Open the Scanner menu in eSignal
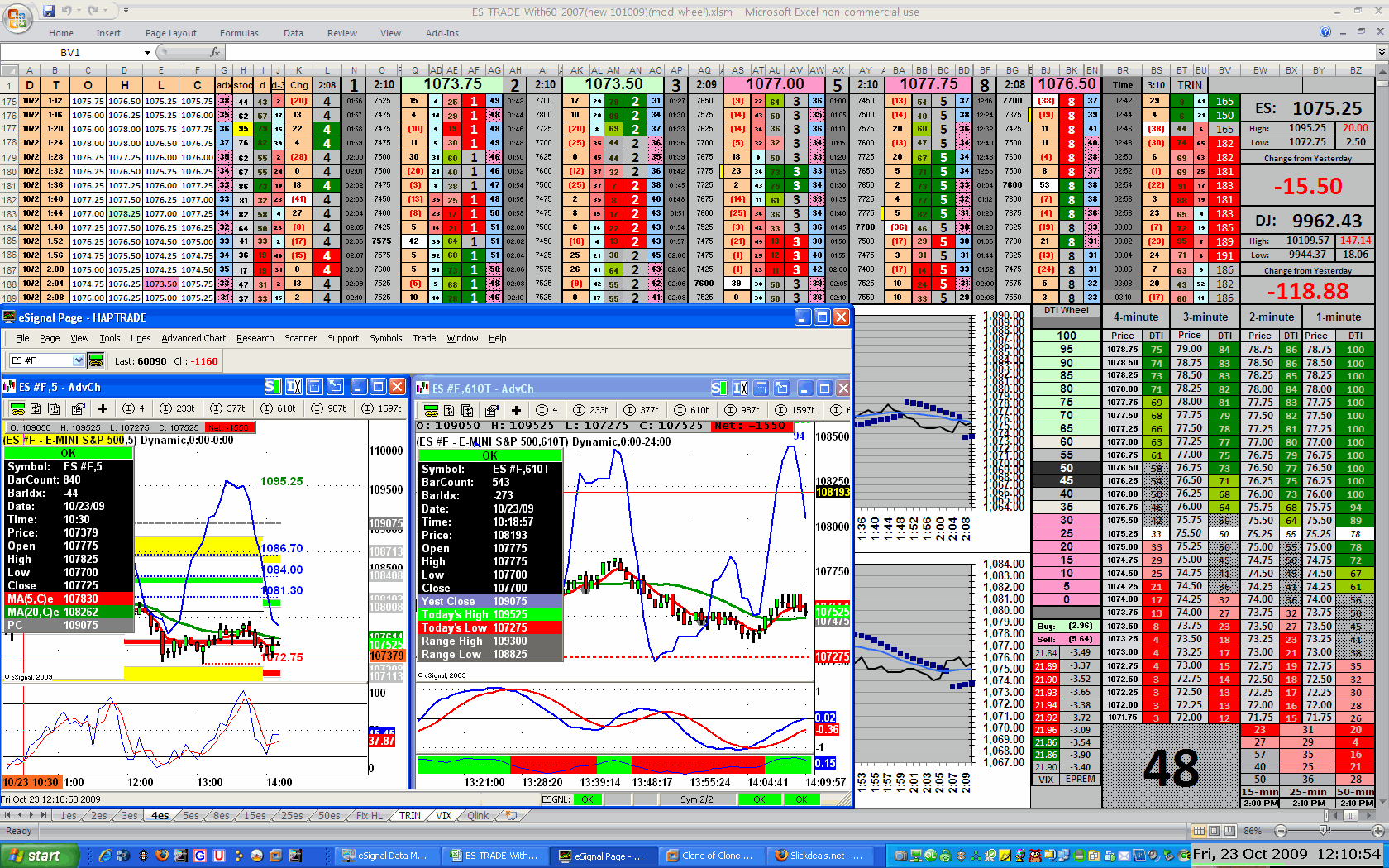The width and height of the screenshot is (1389, 868). [x=300, y=338]
